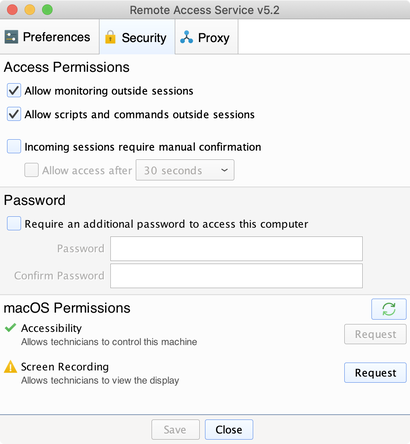Viewport: 410px width, 444px height.
Task: Click the green Accessibility checkmark icon
Action: click(11, 328)
